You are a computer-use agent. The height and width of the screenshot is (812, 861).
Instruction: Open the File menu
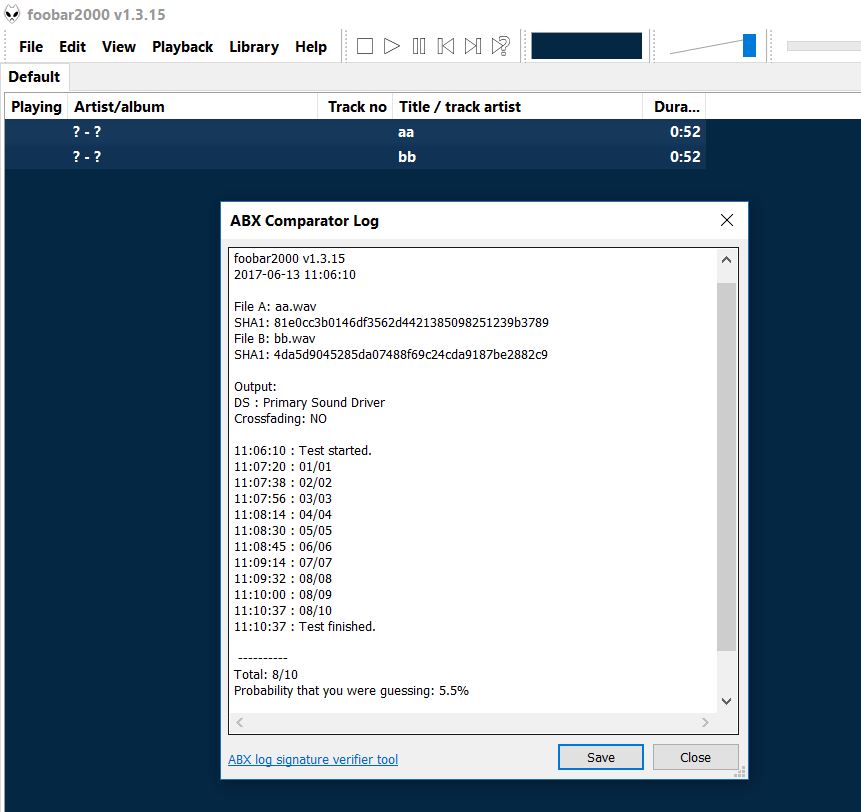31,47
